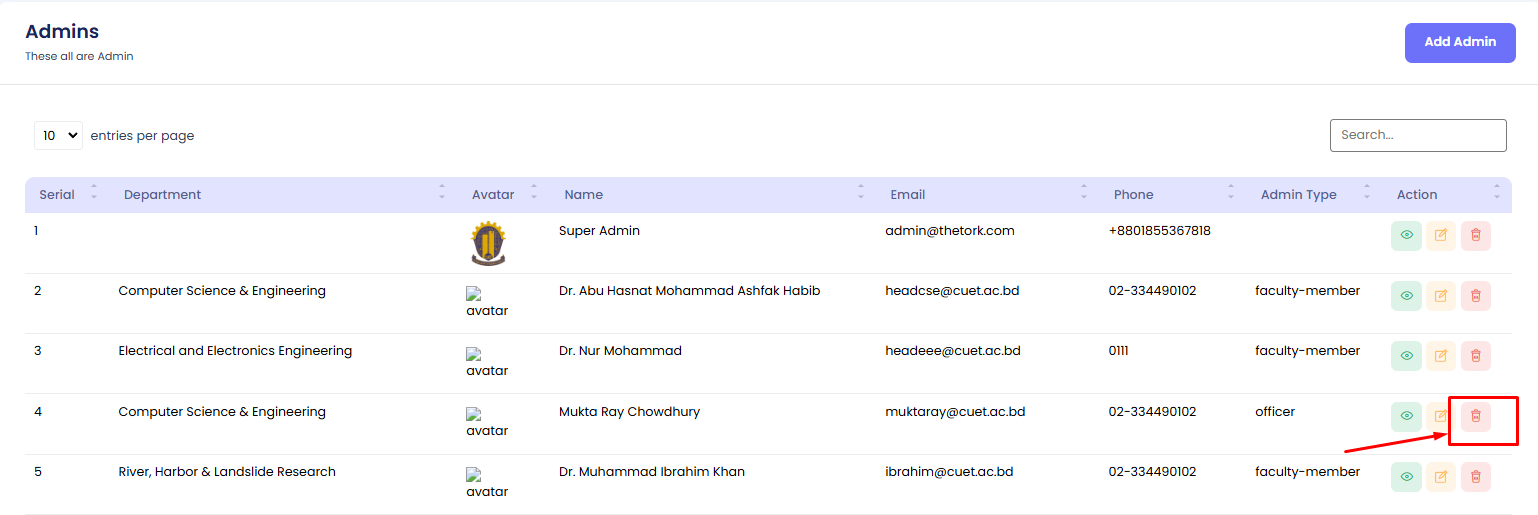Image resolution: width=1538 pixels, height=515 pixels.
Task: View Super Admin details via eye icon
Action: click(x=1406, y=236)
